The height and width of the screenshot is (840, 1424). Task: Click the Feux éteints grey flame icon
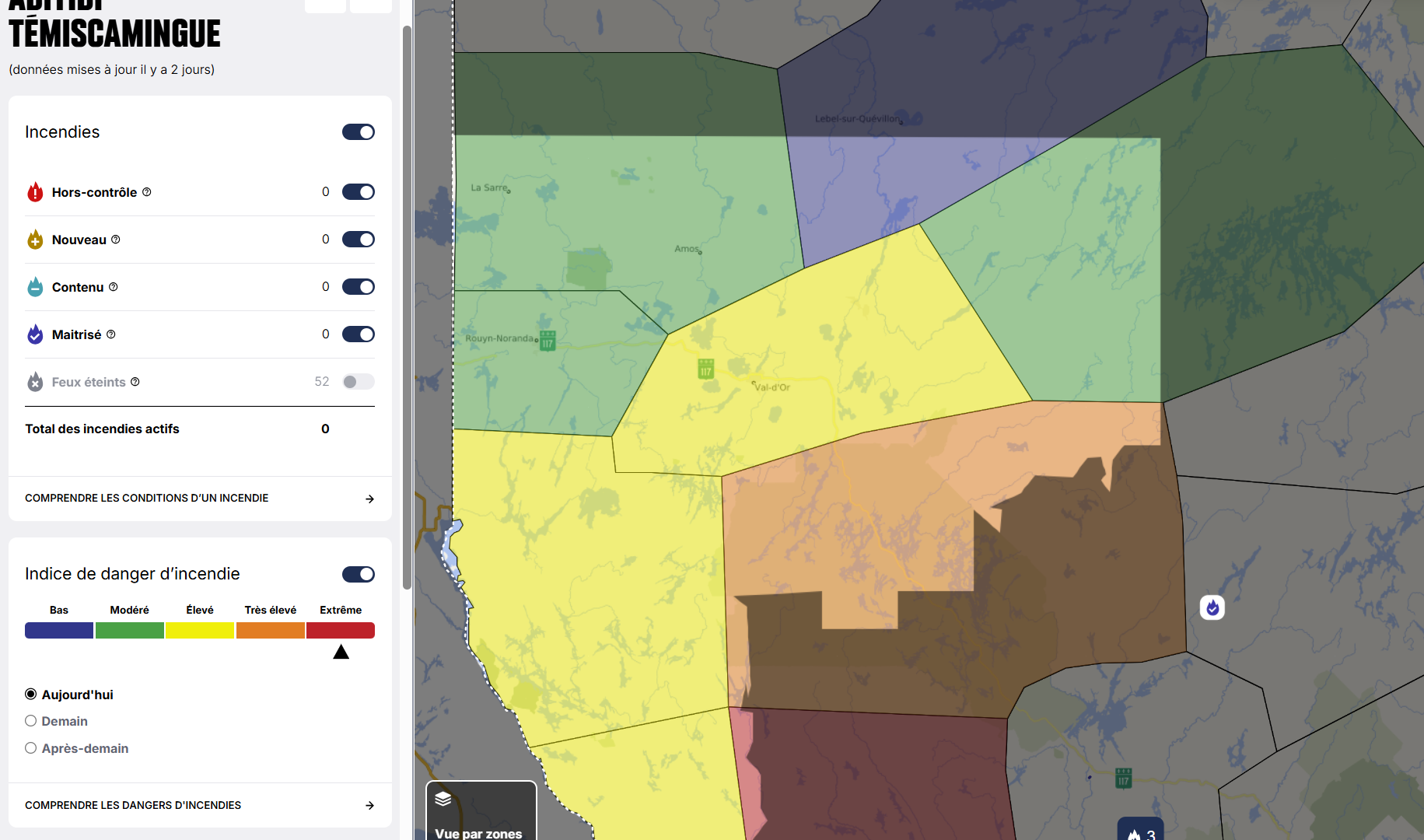pyautogui.click(x=35, y=382)
